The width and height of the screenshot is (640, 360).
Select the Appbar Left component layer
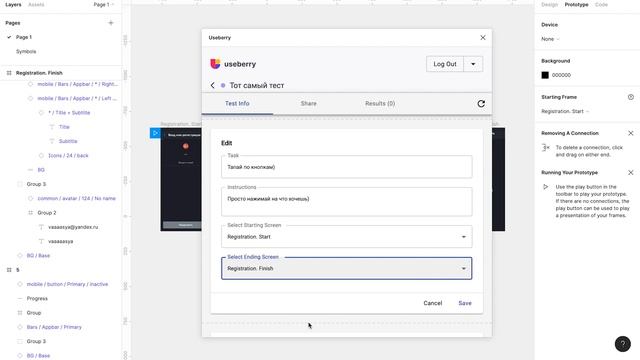(77, 98)
